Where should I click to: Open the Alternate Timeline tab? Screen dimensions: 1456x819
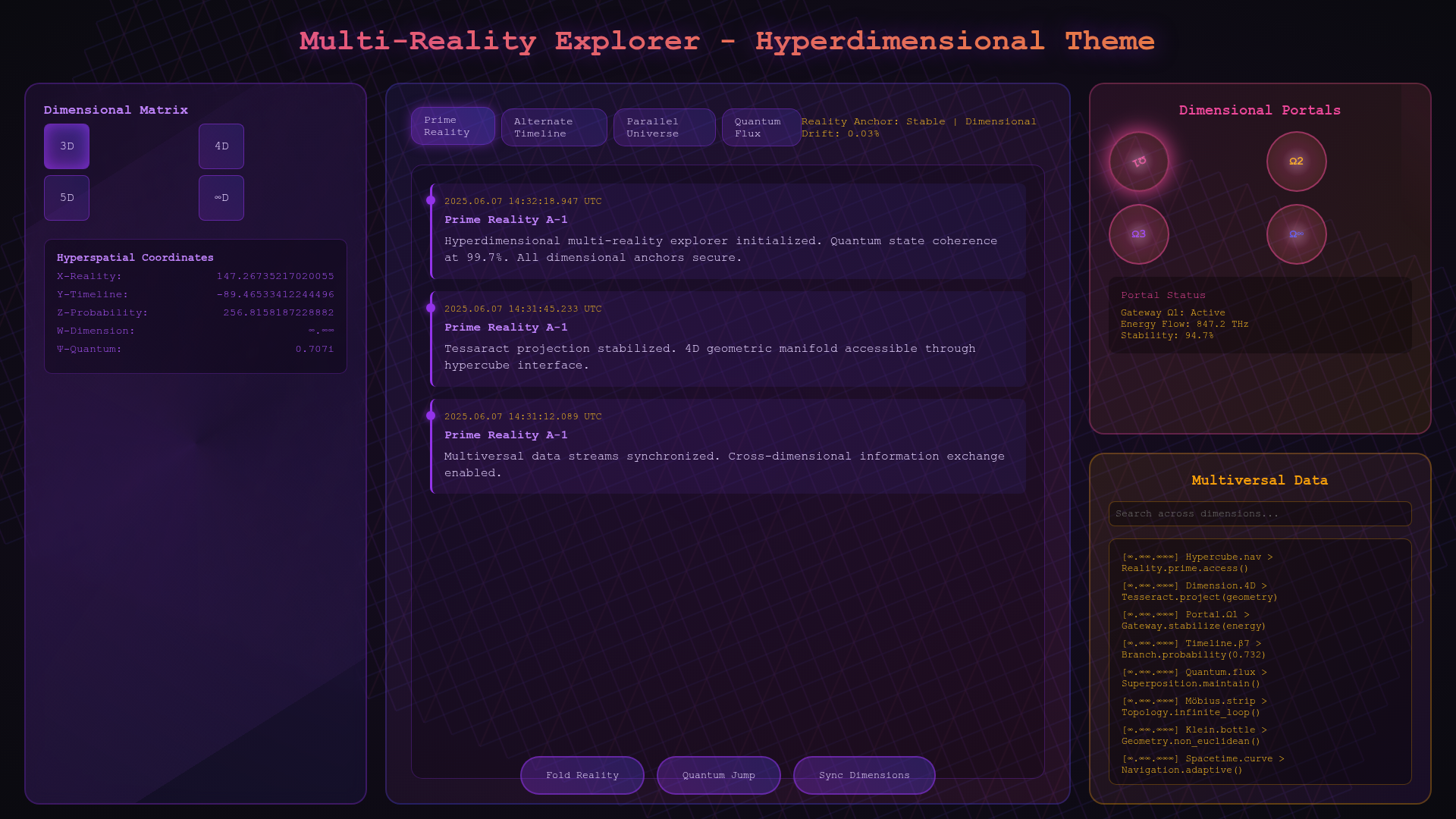coord(554,127)
